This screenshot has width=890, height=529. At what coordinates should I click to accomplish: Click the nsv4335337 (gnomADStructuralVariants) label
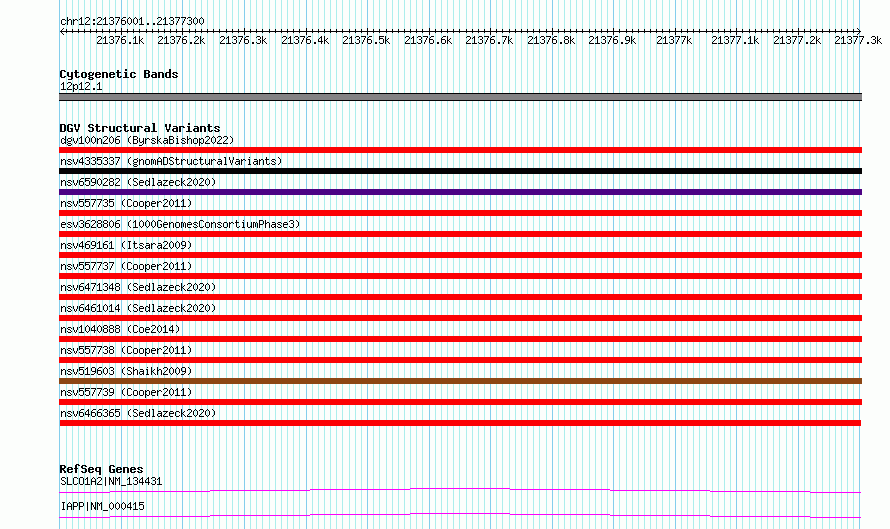coord(171,161)
